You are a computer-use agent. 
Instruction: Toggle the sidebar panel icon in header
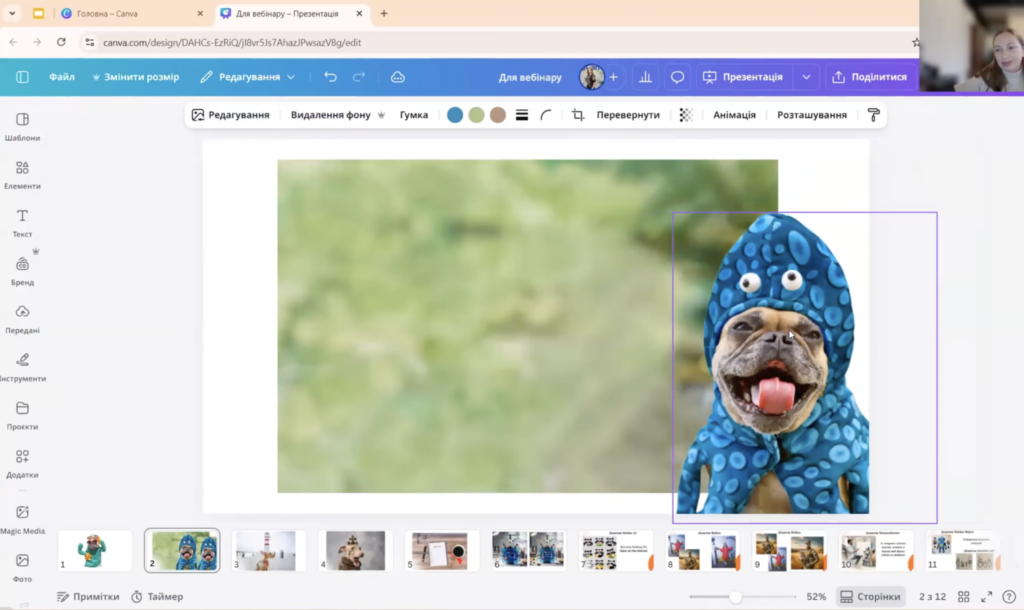[22, 77]
